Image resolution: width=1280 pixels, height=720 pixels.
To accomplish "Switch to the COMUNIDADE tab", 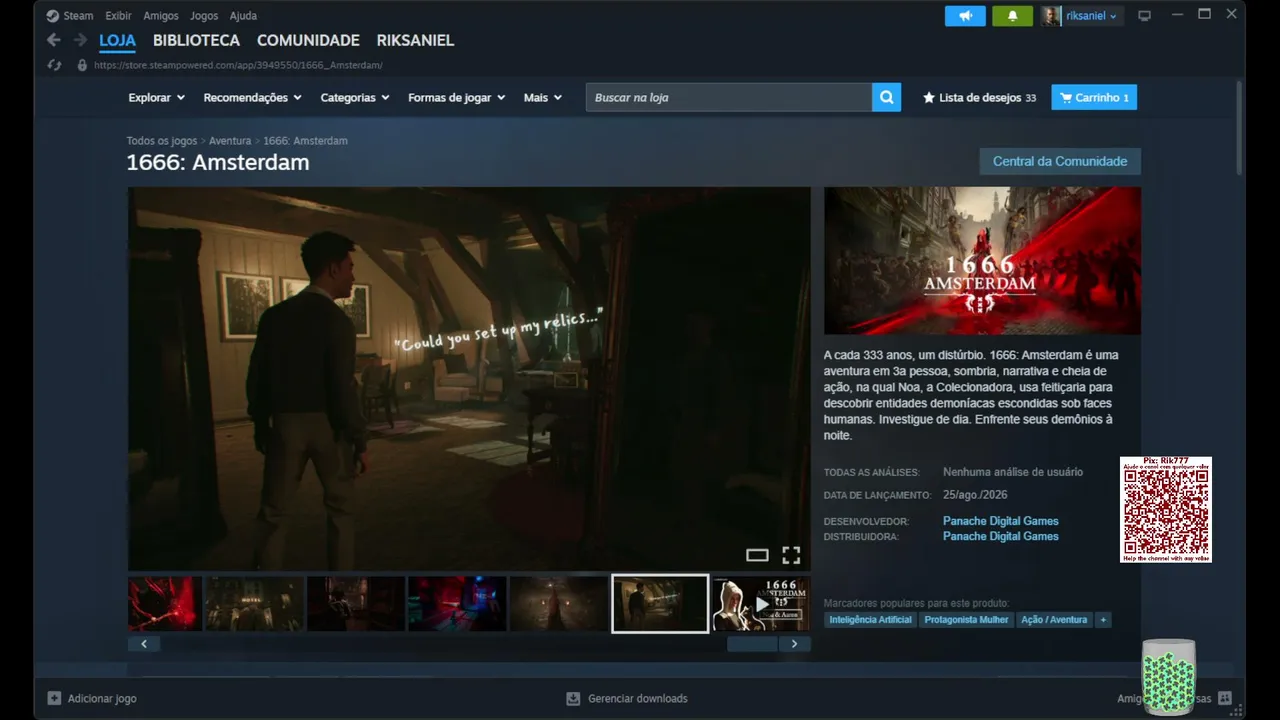I will pyautogui.click(x=308, y=41).
